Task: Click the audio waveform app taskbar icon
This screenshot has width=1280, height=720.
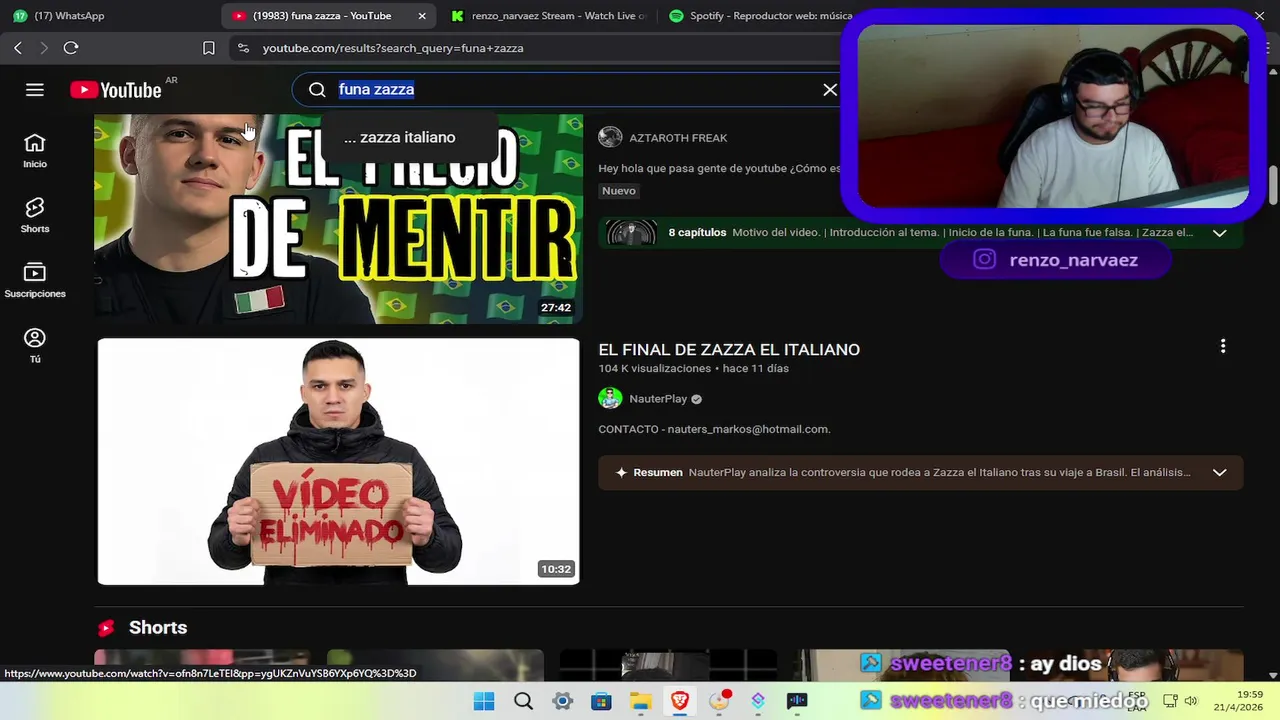Action: coord(797,701)
